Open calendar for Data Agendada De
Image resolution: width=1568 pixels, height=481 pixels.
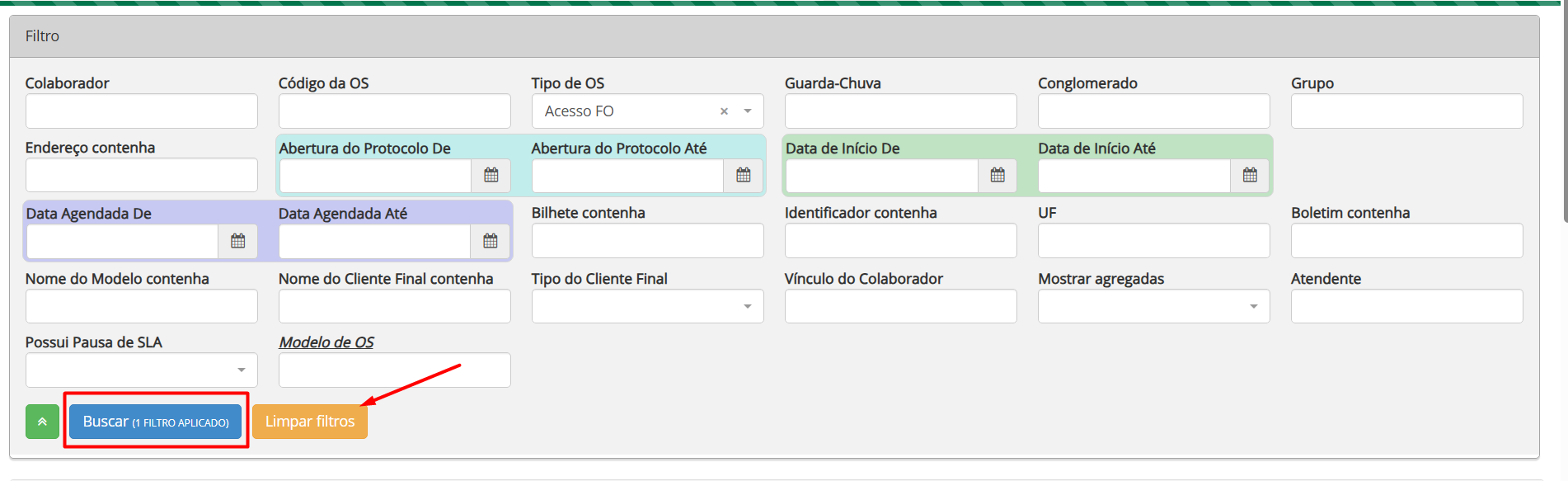tap(238, 241)
